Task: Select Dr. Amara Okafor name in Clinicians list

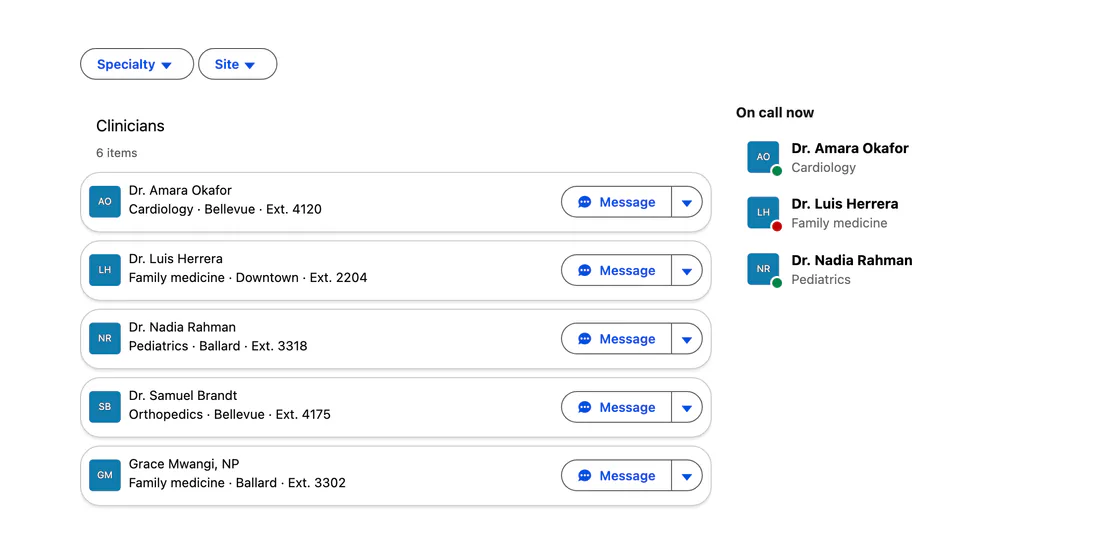Action: click(180, 191)
